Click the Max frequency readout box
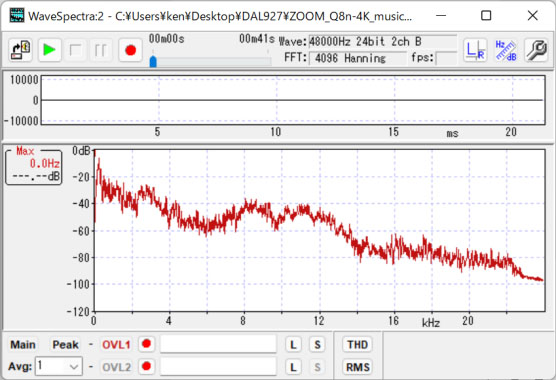This screenshot has height=380, width=556. pos(34,167)
